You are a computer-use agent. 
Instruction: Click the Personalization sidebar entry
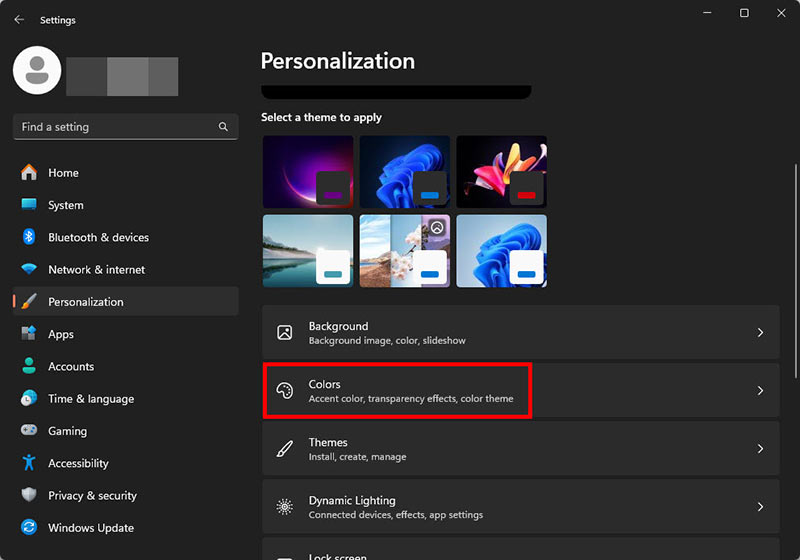126,301
